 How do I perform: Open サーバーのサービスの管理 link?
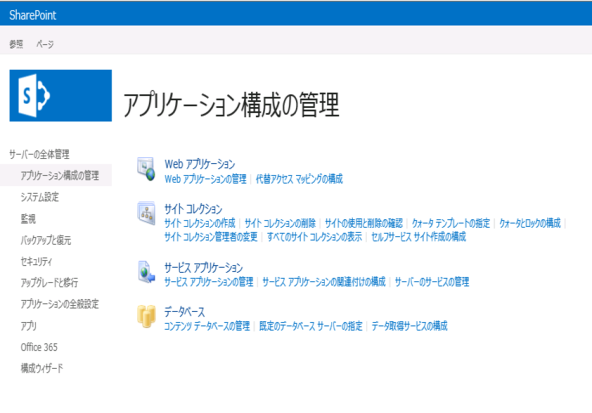pos(432,282)
